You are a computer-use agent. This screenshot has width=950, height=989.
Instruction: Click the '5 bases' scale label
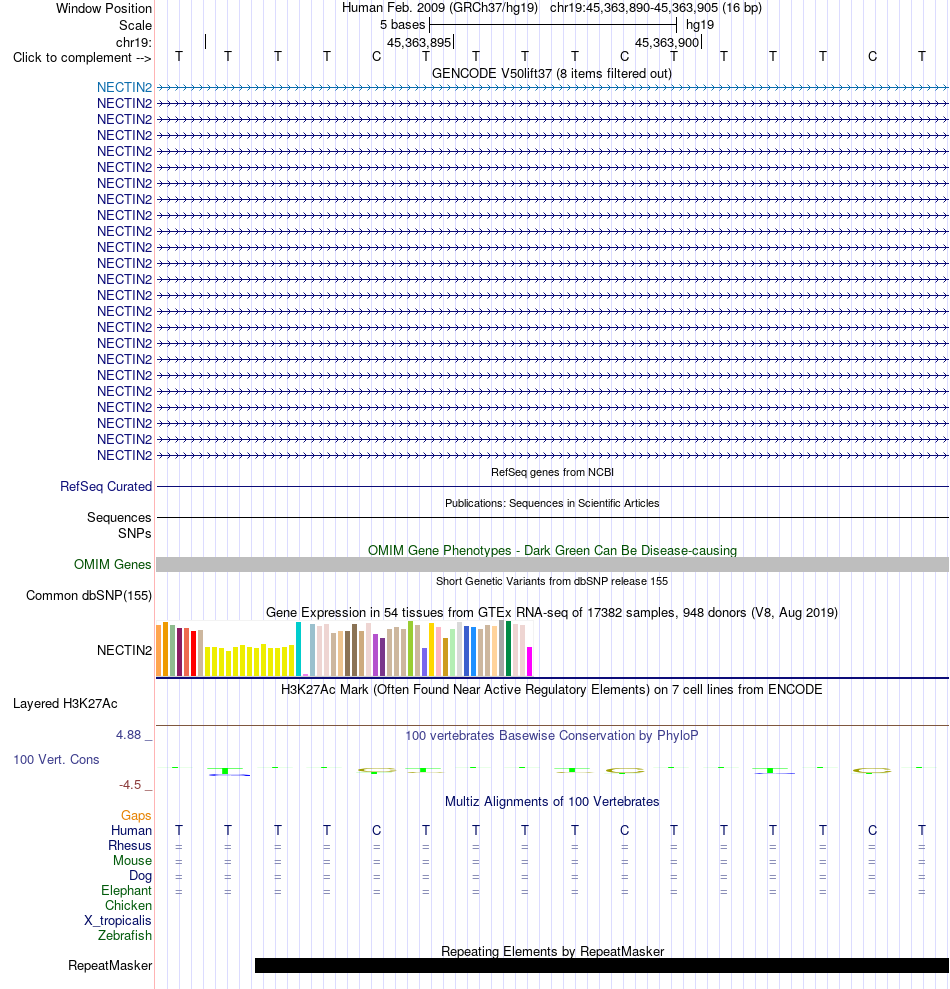coord(402,25)
